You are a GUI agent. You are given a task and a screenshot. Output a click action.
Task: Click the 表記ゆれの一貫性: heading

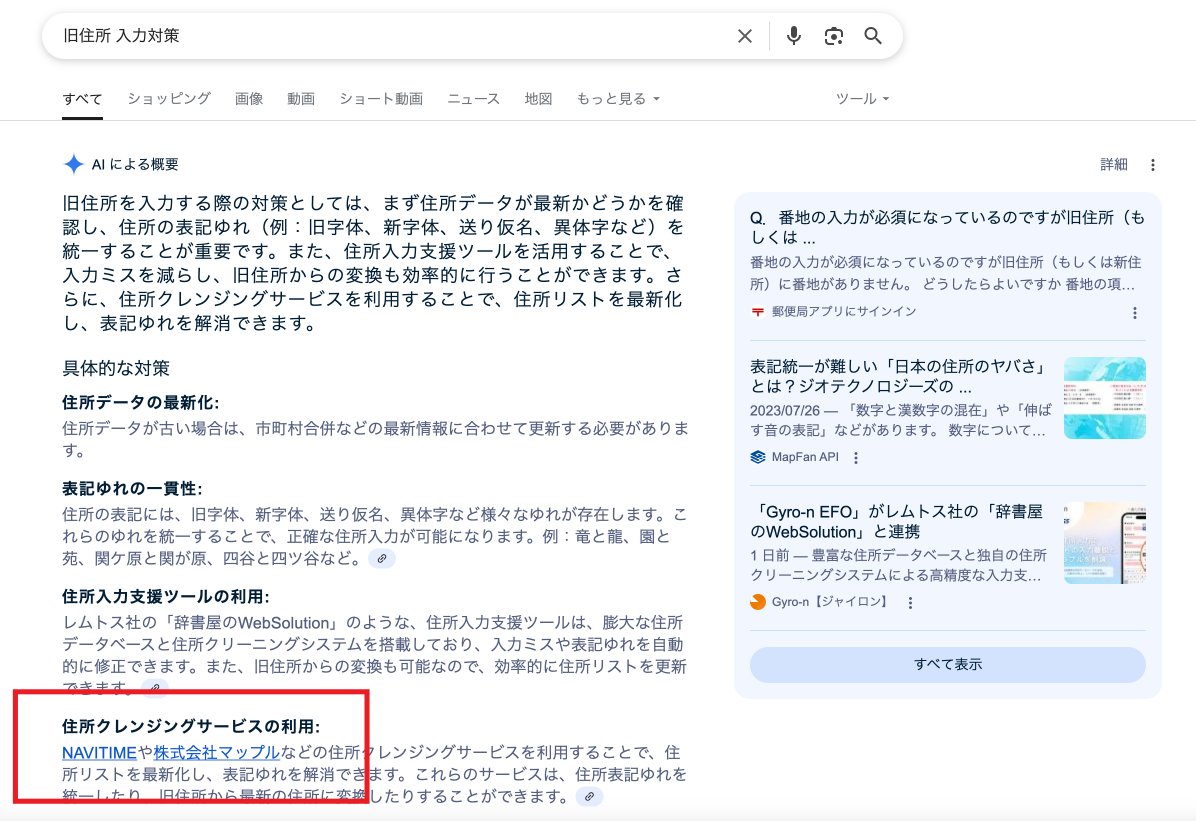[x=132, y=488]
